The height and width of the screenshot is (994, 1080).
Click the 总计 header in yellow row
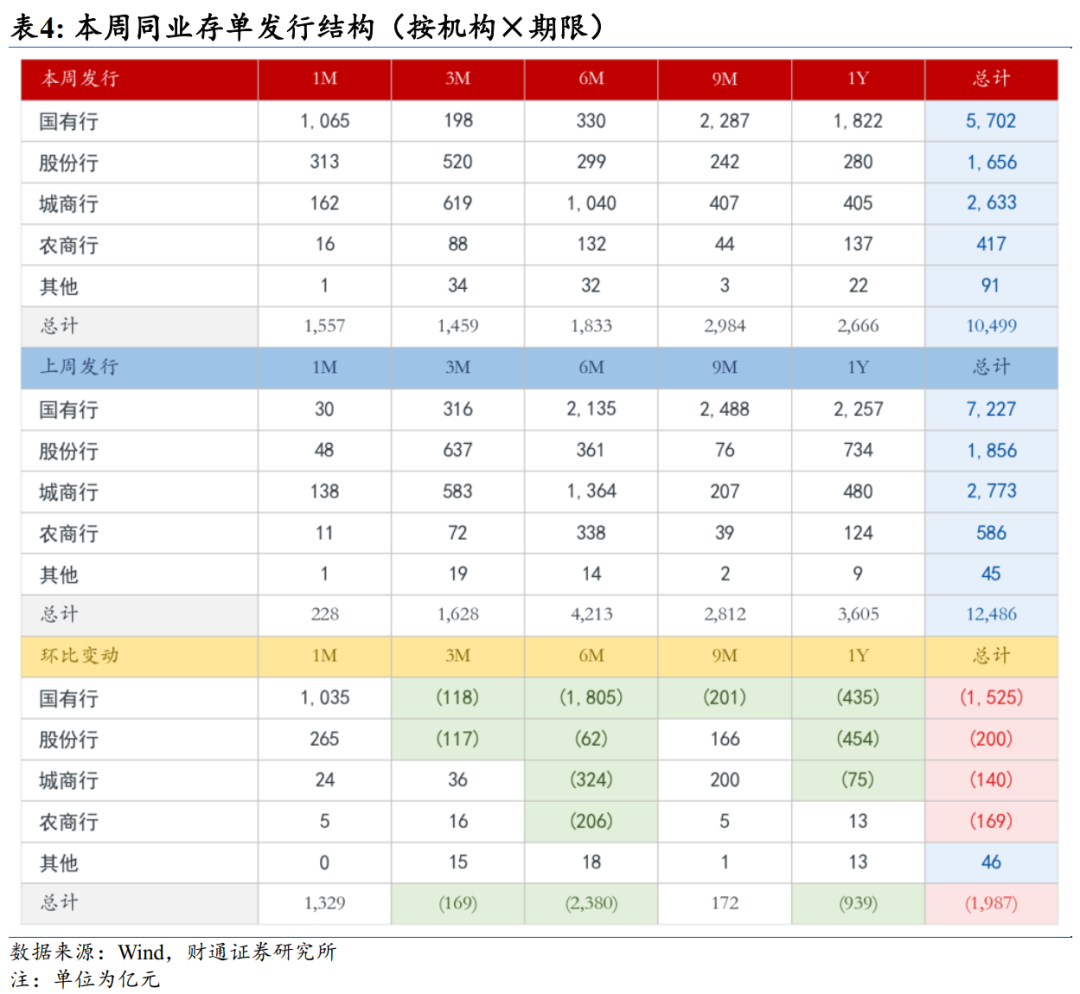(990, 656)
